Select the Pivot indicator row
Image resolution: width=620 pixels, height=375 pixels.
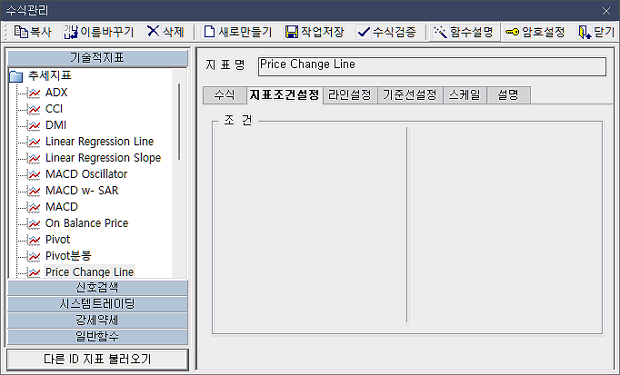58,240
